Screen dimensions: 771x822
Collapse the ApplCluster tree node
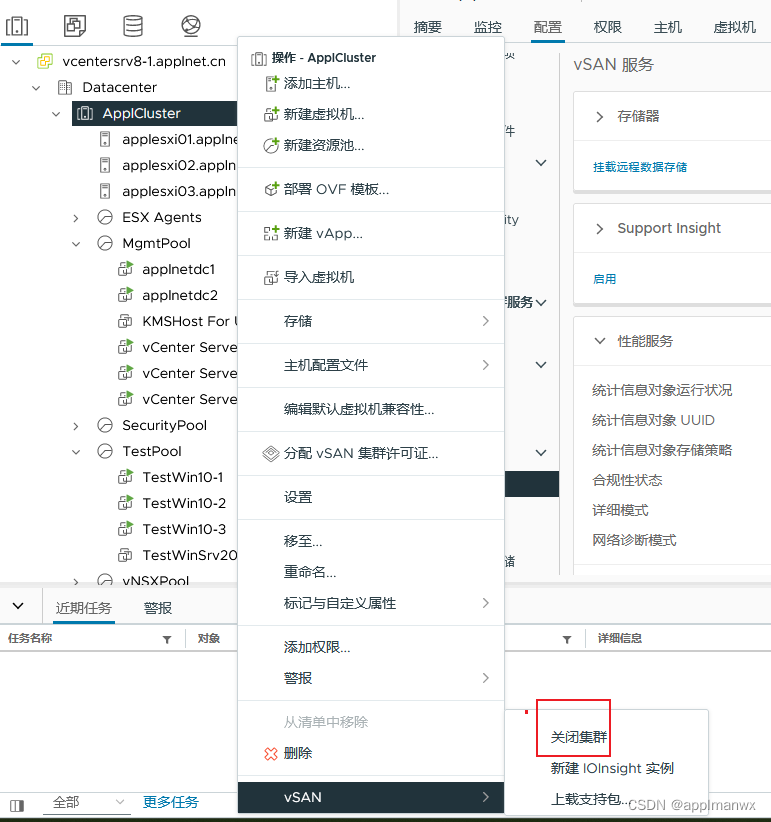[x=56, y=114]
